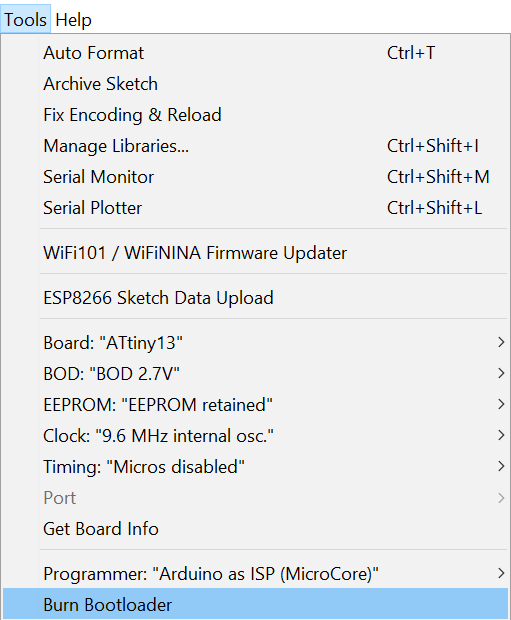Open the Tools menu in menu bar
Screen dimensions: 511x620
(25, 19)
